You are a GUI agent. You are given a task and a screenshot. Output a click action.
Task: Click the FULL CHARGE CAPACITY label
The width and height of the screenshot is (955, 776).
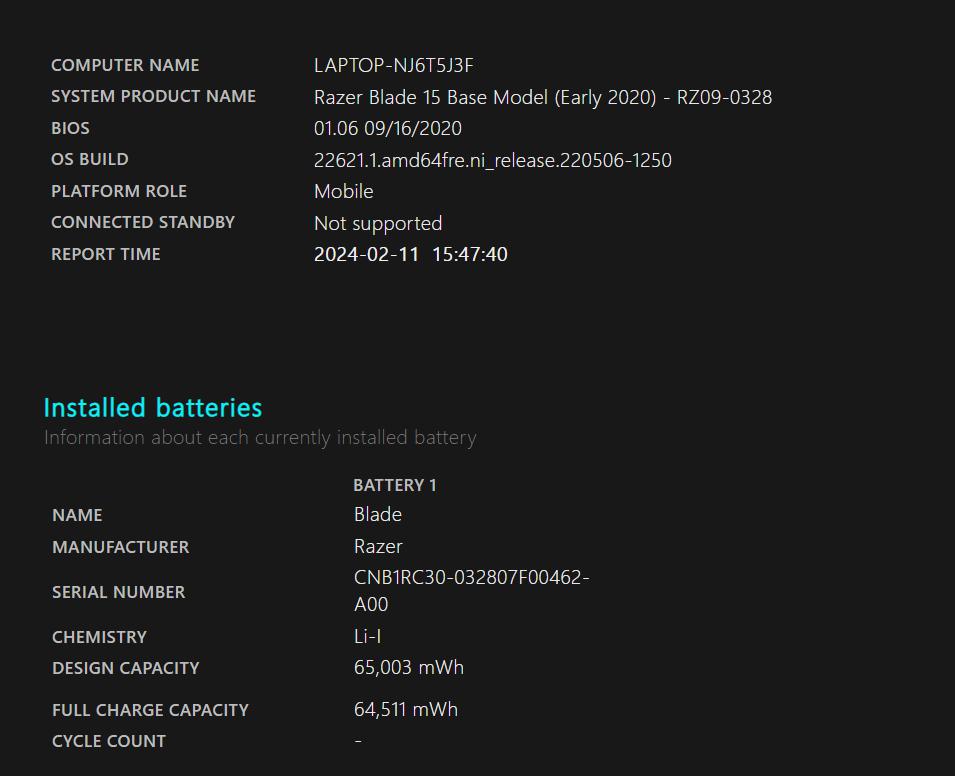(x=150, y=710)
